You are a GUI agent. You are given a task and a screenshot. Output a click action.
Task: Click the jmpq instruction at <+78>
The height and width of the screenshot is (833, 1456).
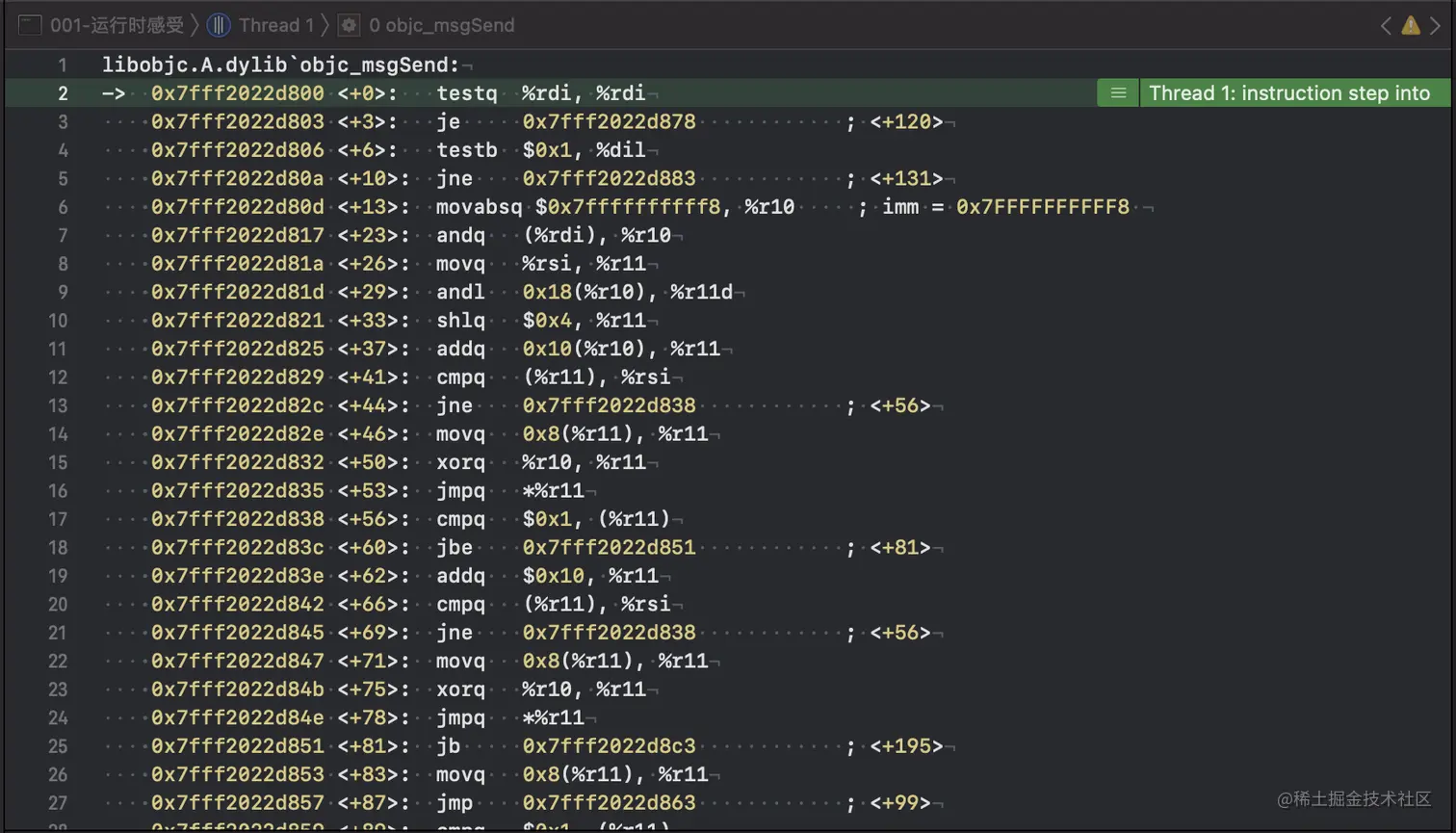(x=460, y=718)
